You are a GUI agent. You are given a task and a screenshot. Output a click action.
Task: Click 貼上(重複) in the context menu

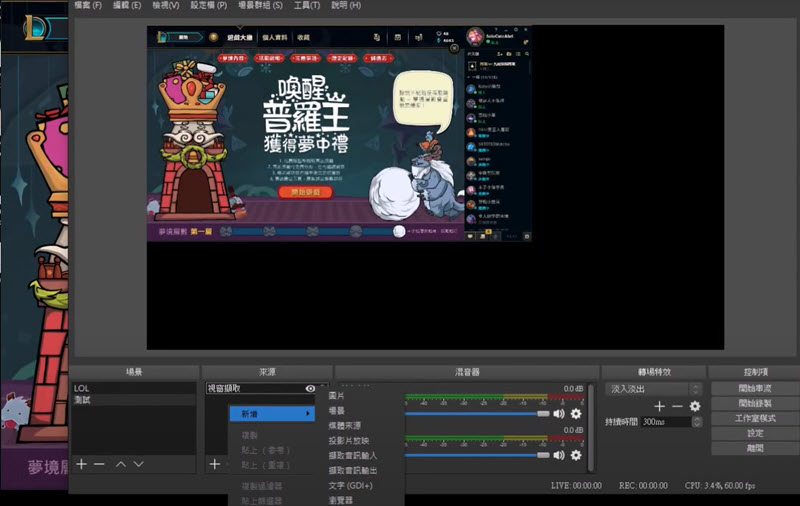[266, 466]
